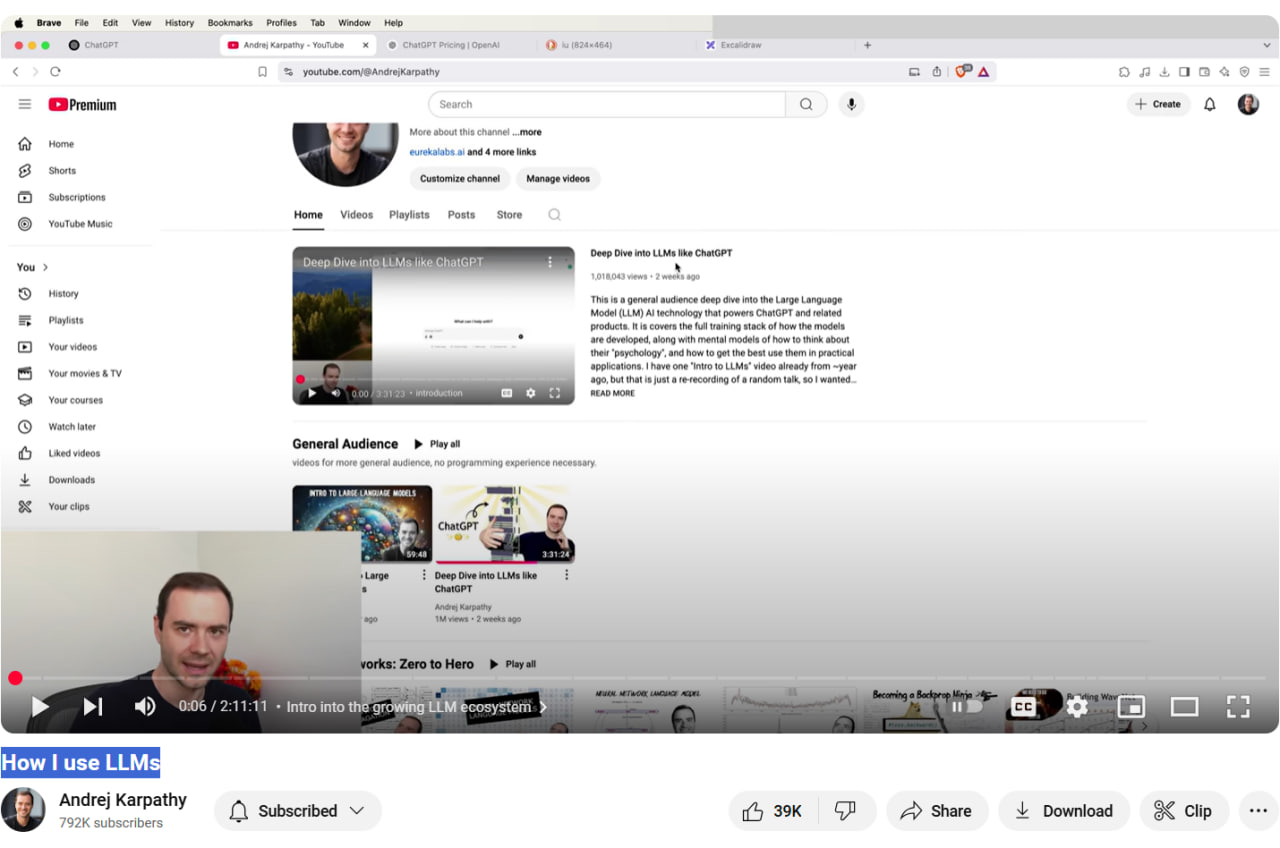Click Customize channel button
This screenshot has height=848, width=1280.
point(459,179)
